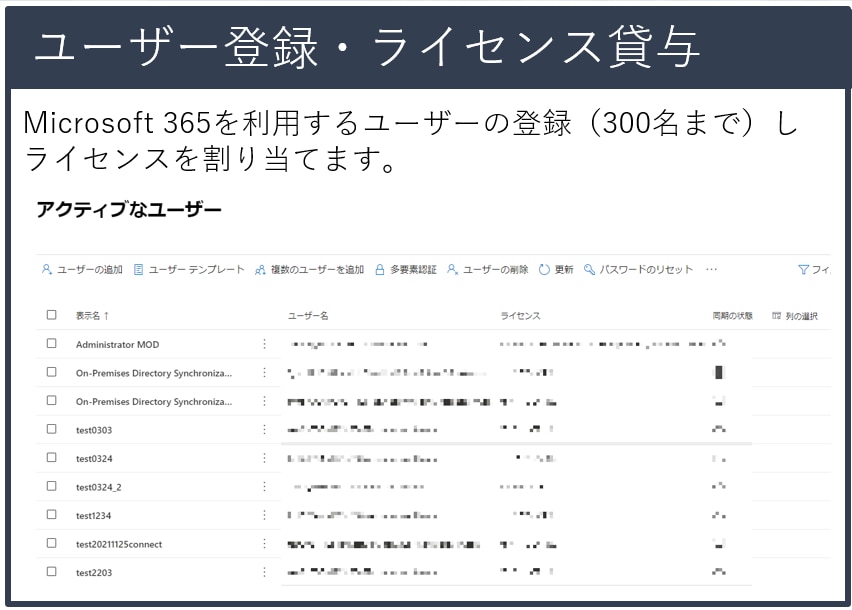
Task: Click the 同期の状態 column header
Action: [732, 316]
